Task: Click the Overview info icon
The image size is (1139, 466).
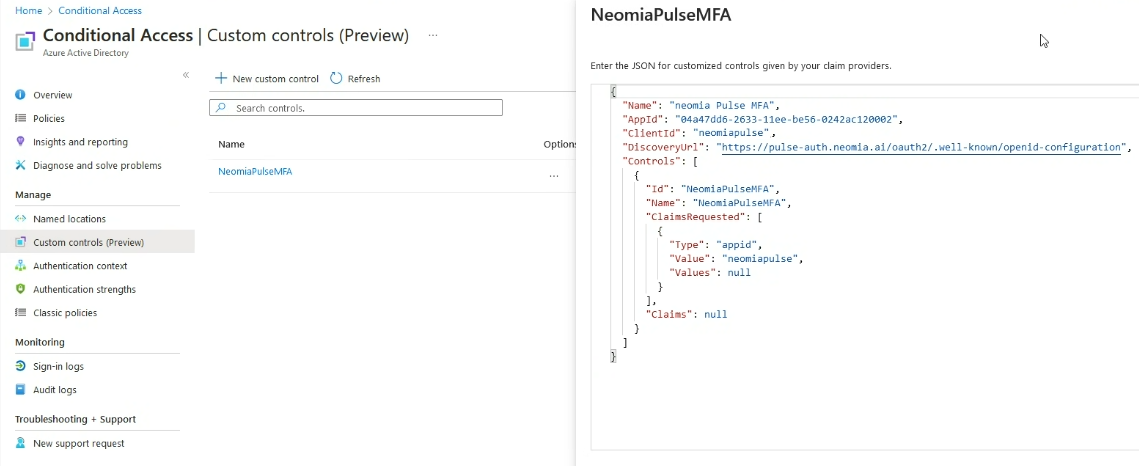Action: coord(20,95)
